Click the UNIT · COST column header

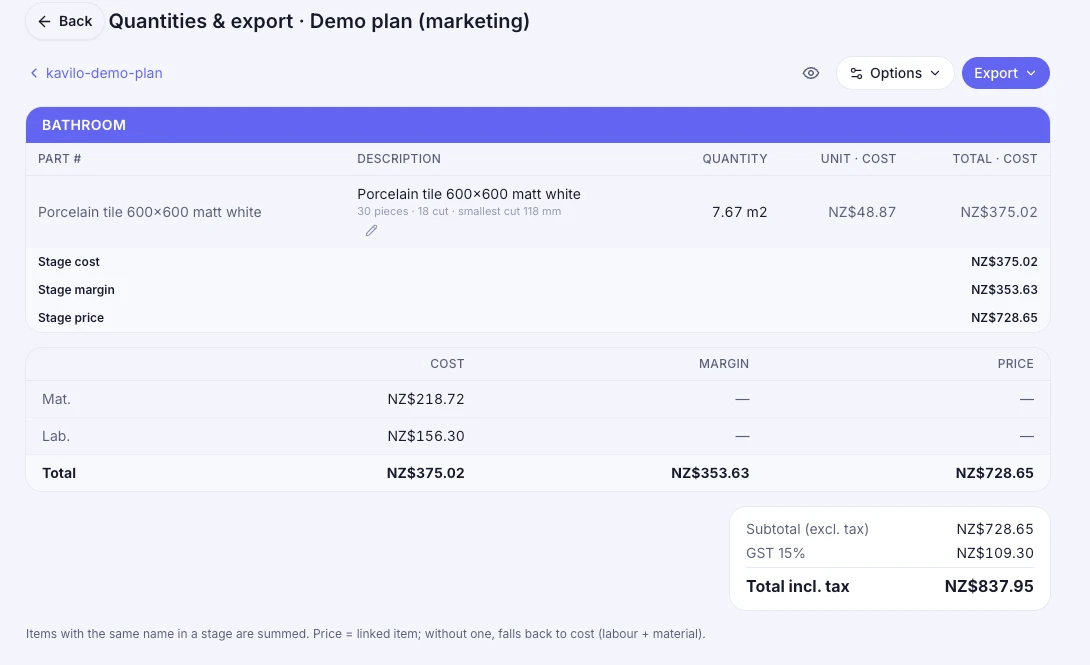tap(858, 159)
